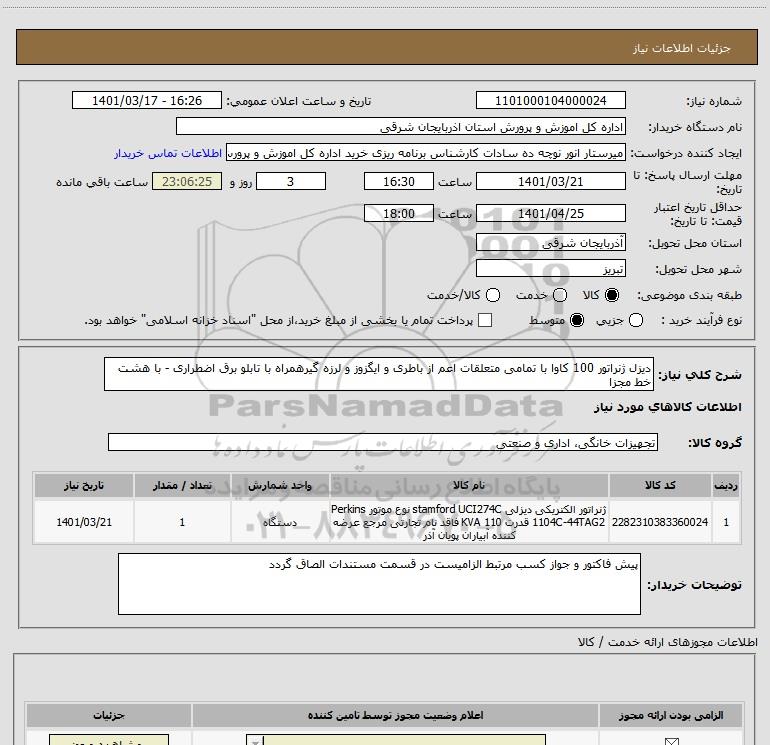Tick the اسناد خزانه اسلامی payment checkbox
This screenshot has width=770, height=745.
(x=485, y=320)
